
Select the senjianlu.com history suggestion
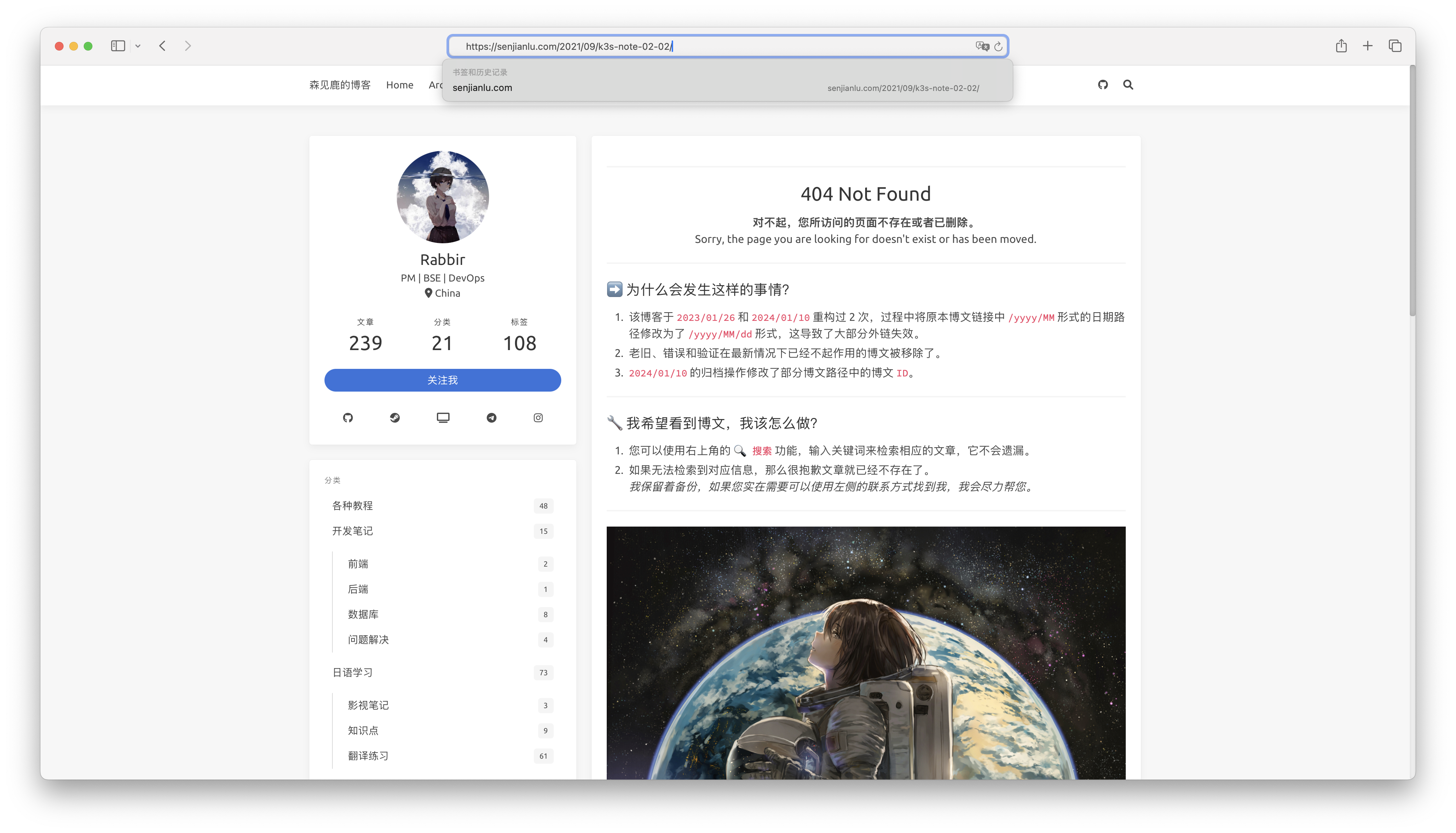[727, 88]
